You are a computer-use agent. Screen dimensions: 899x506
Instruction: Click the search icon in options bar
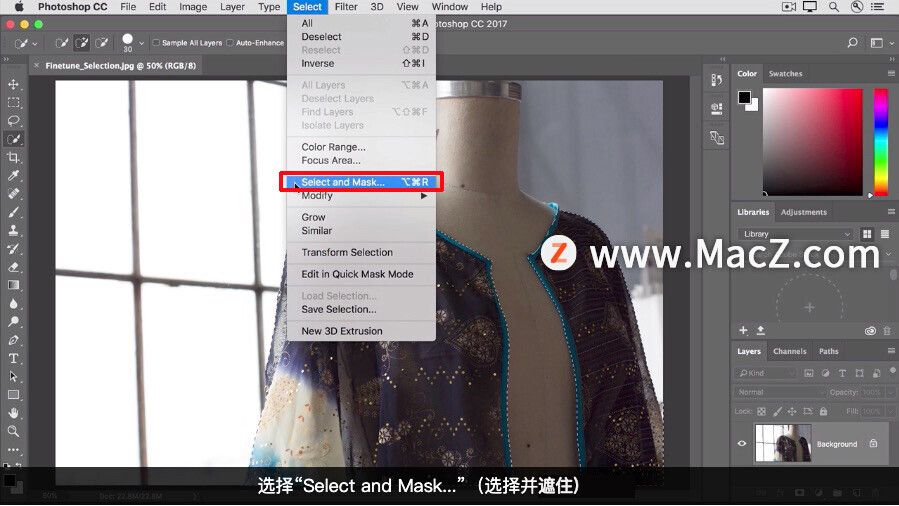coord(853,42)
